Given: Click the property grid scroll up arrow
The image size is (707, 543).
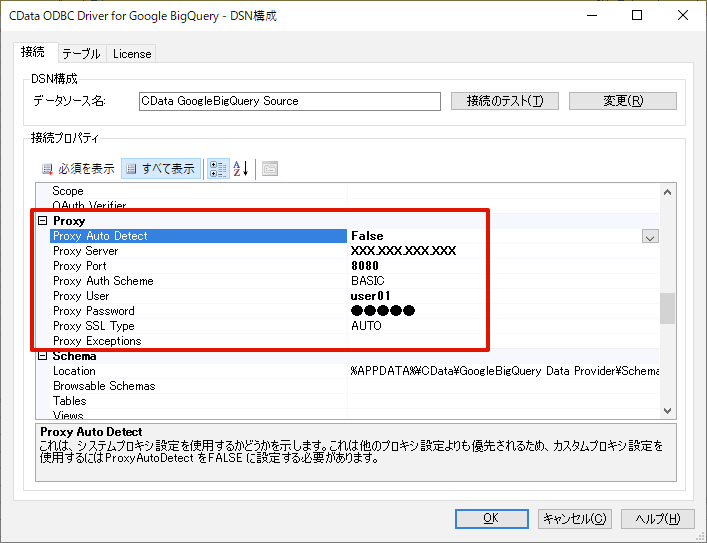Looking at the screenshot, I should click(668, 192).
